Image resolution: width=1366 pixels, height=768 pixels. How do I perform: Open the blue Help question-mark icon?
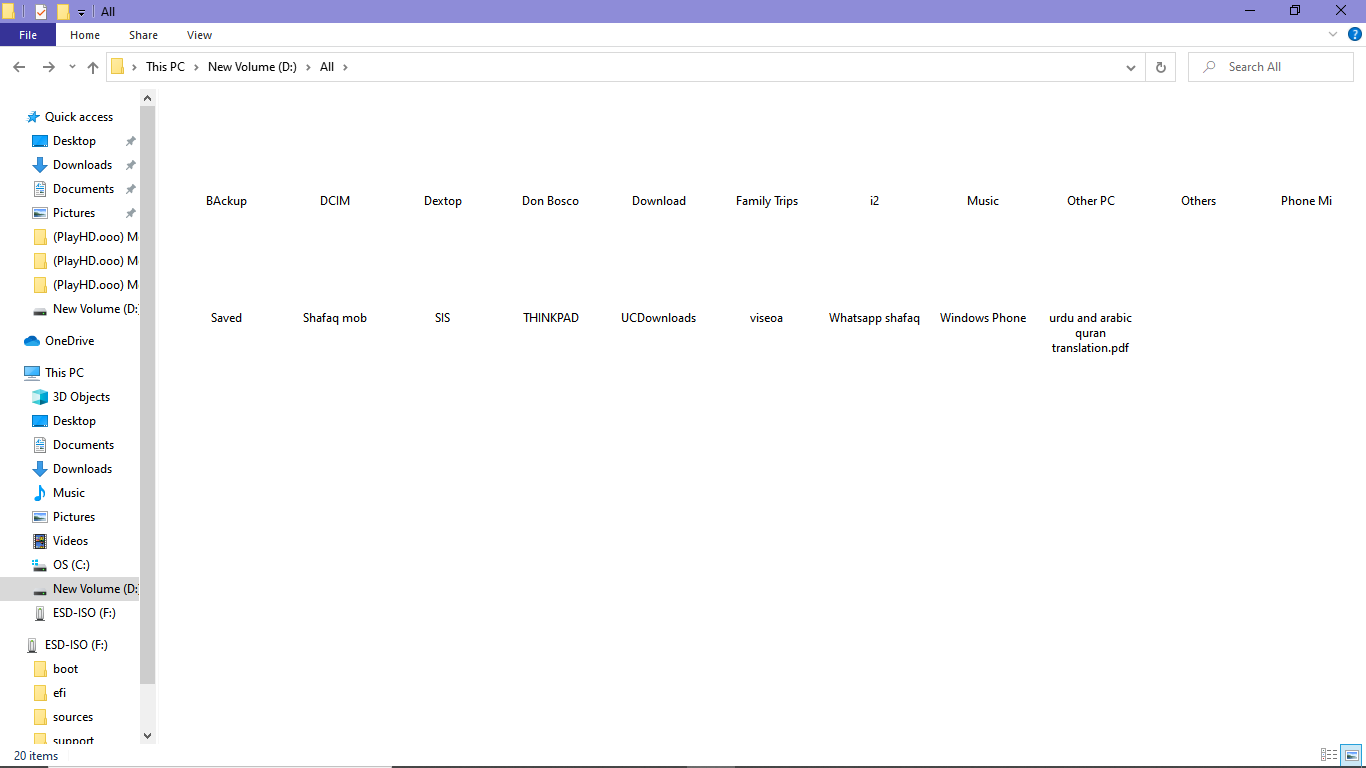(x=1355, y=34)
